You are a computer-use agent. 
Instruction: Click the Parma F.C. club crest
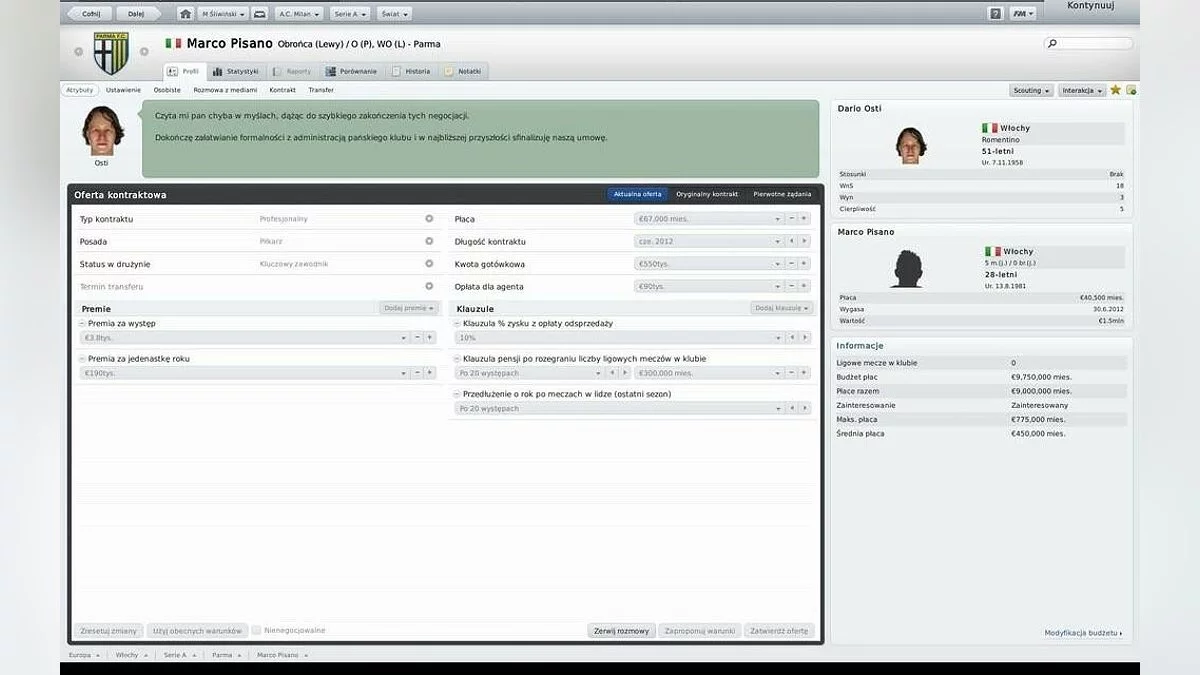[x=111, y=52]
